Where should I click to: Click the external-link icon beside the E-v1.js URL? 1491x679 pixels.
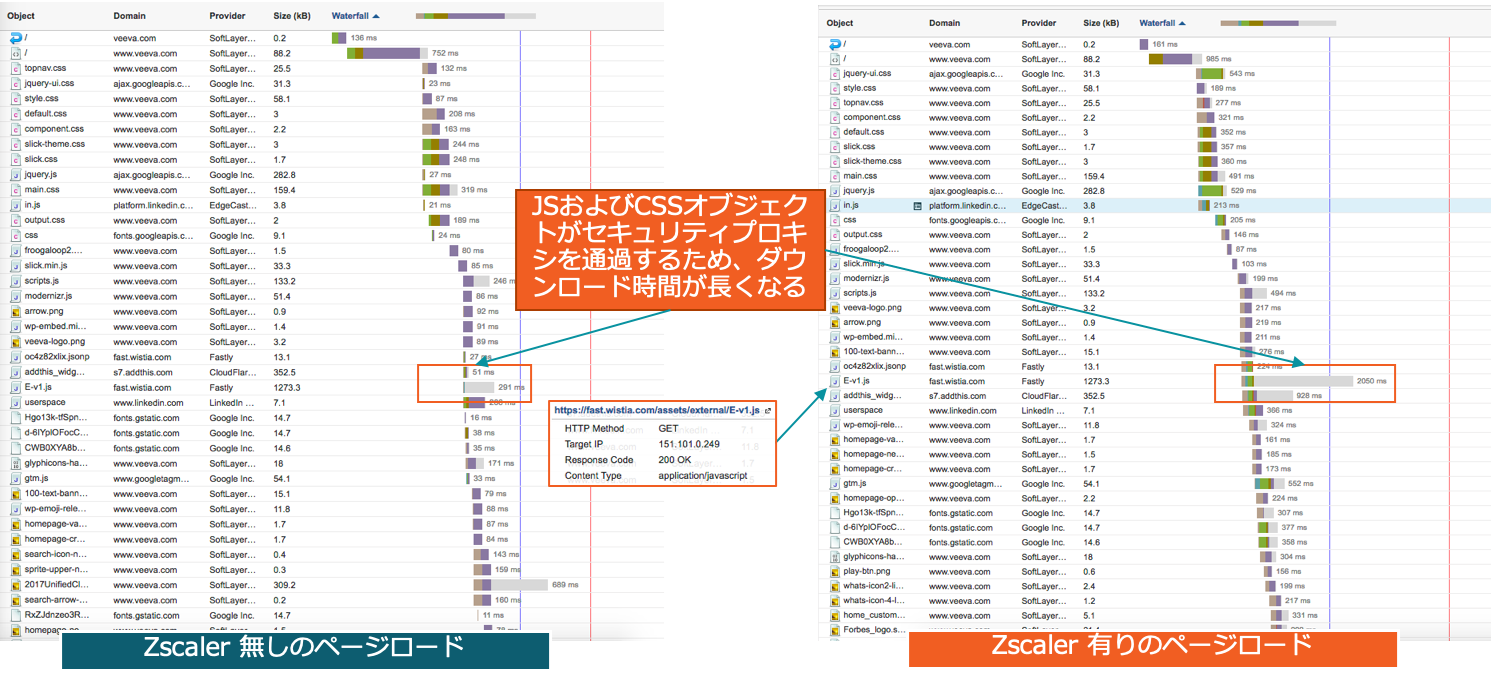(768, 410)
